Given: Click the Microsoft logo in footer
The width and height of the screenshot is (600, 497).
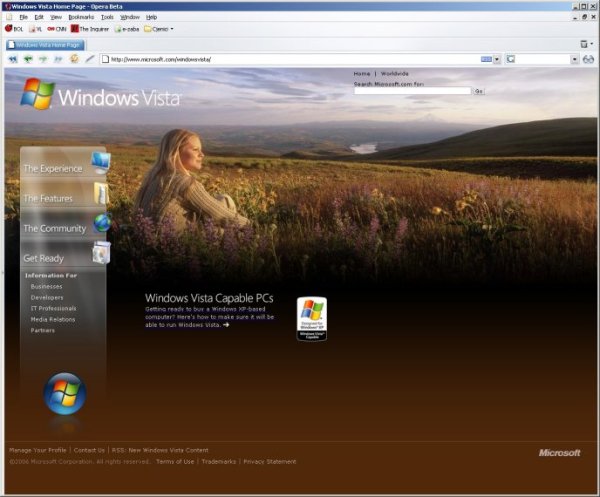Looking at the screenshot, I should click(x=559, y=453).
